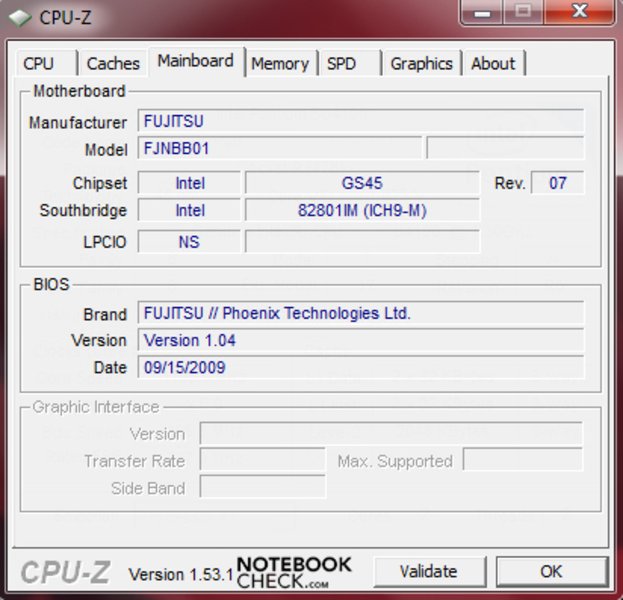Click the Side Band field
623x600 pixels.
tap(263, 487)
